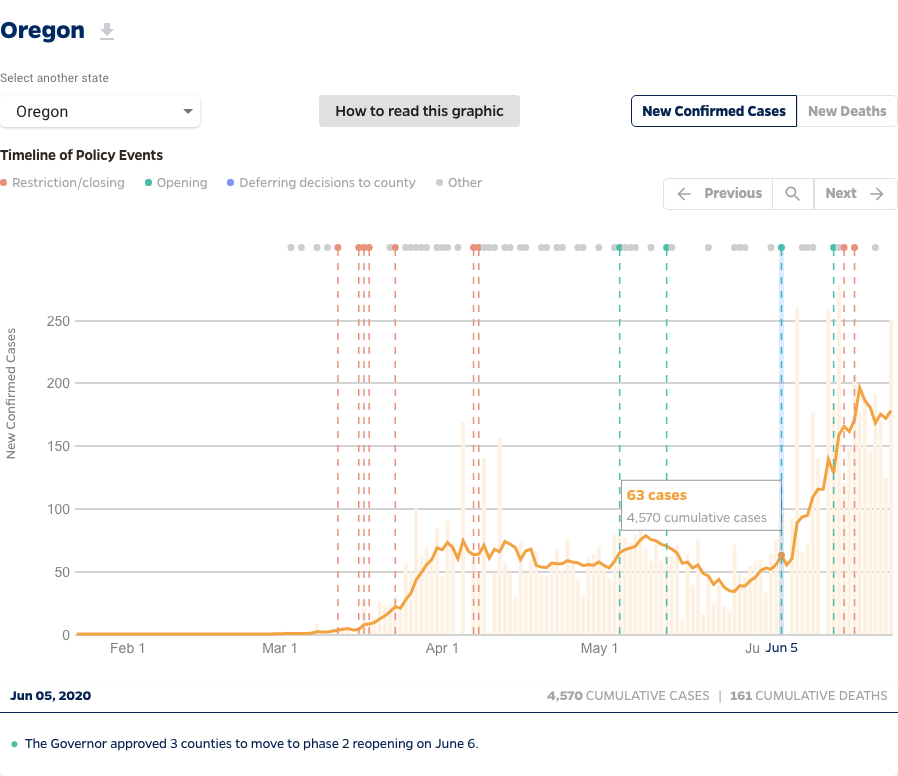The height and width of the screenshot is (776, 898).
Task: Click the last gray event dot on timeline
Action: click(875, 247)
